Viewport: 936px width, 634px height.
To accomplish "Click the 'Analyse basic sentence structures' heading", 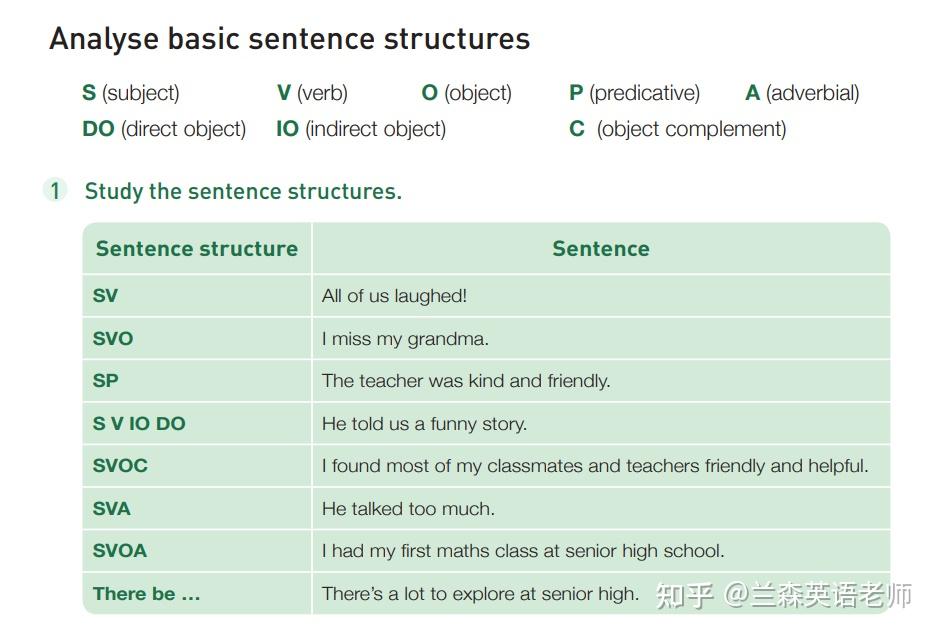I will click(289, 39).
